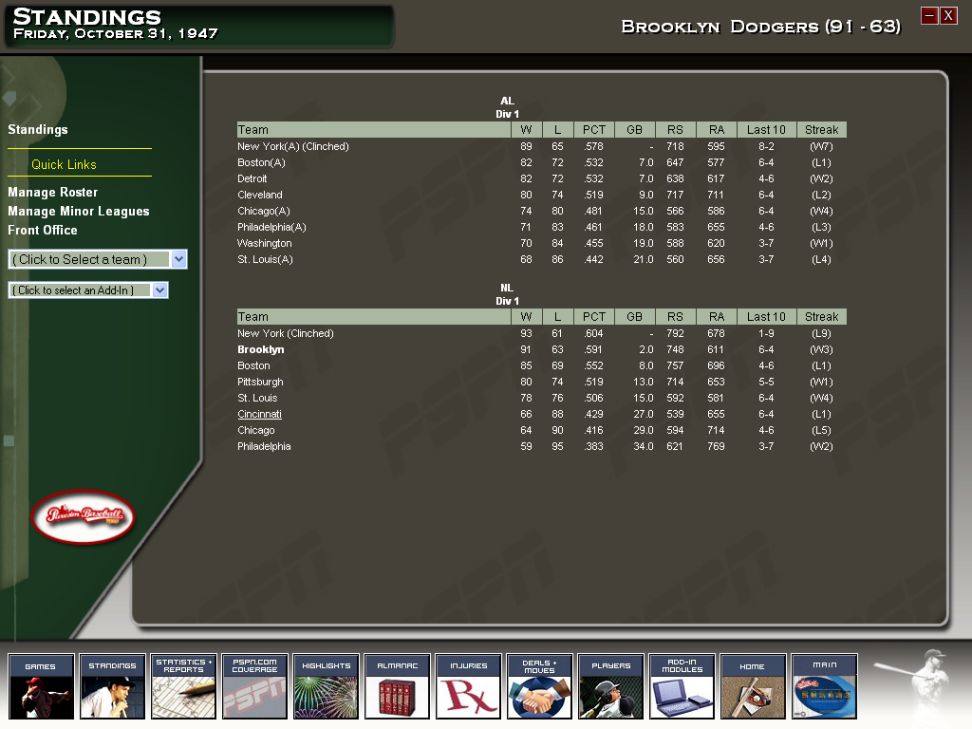Minimize the window with red dash button
The width and height of the screenshot is (972, 729).
929,15
